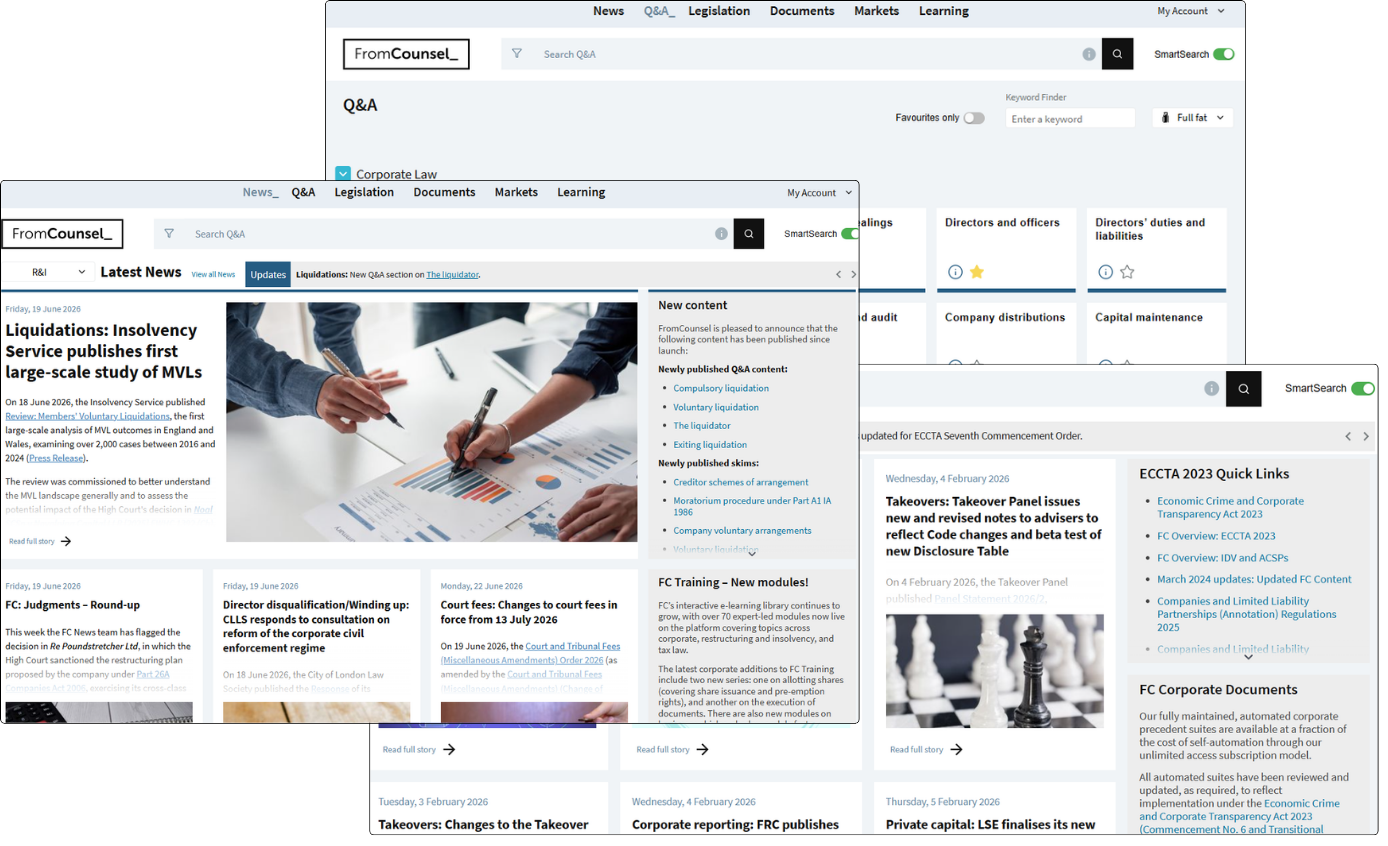Viewport: 1388px width, 846px height.
Task: Click the search info icon in News window
Action: (x=721, y=234)
